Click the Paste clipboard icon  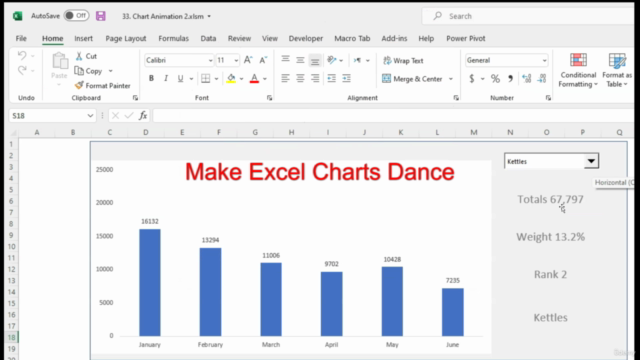60,62
